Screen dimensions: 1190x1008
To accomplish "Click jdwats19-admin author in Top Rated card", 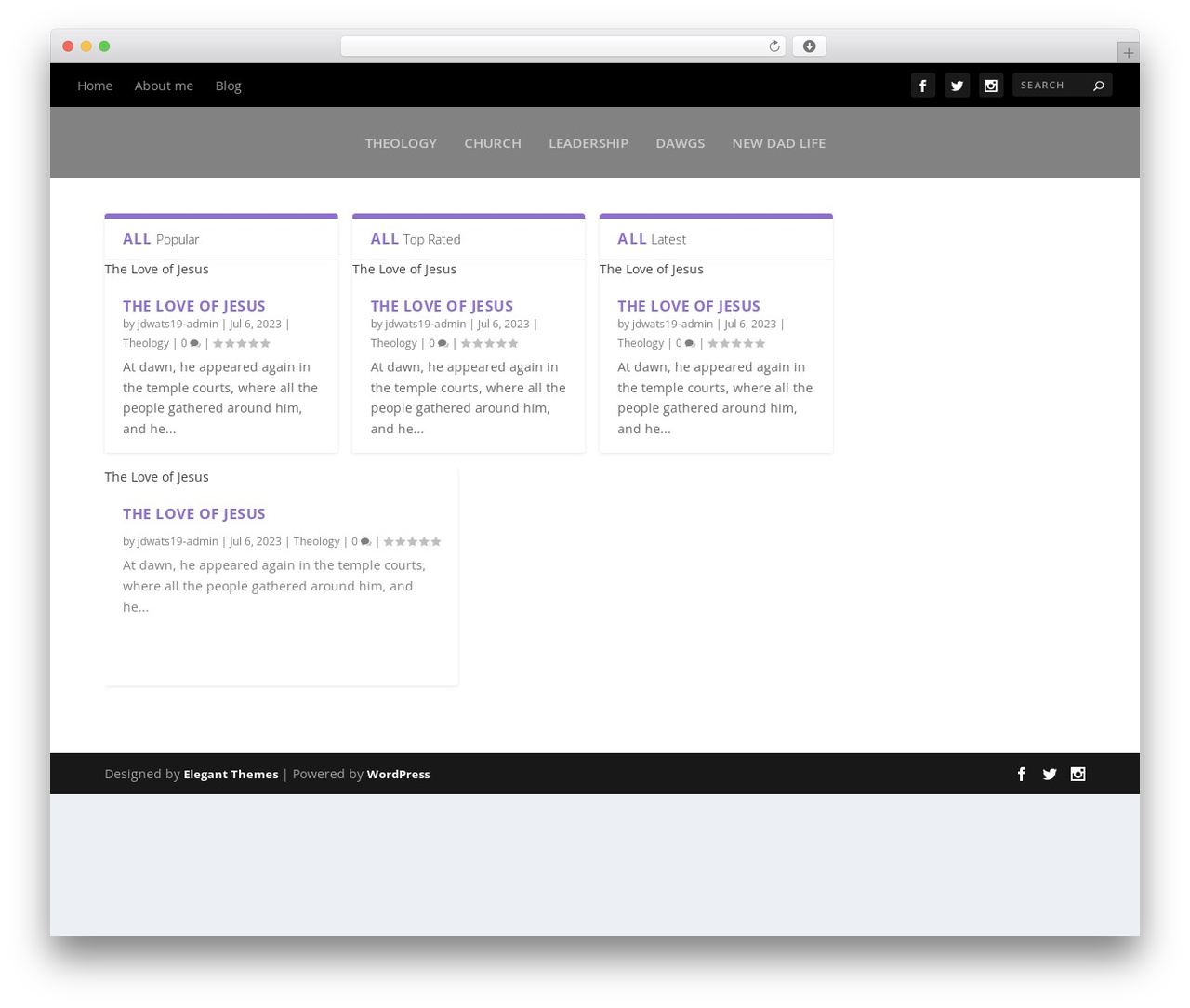I will 425,325.
